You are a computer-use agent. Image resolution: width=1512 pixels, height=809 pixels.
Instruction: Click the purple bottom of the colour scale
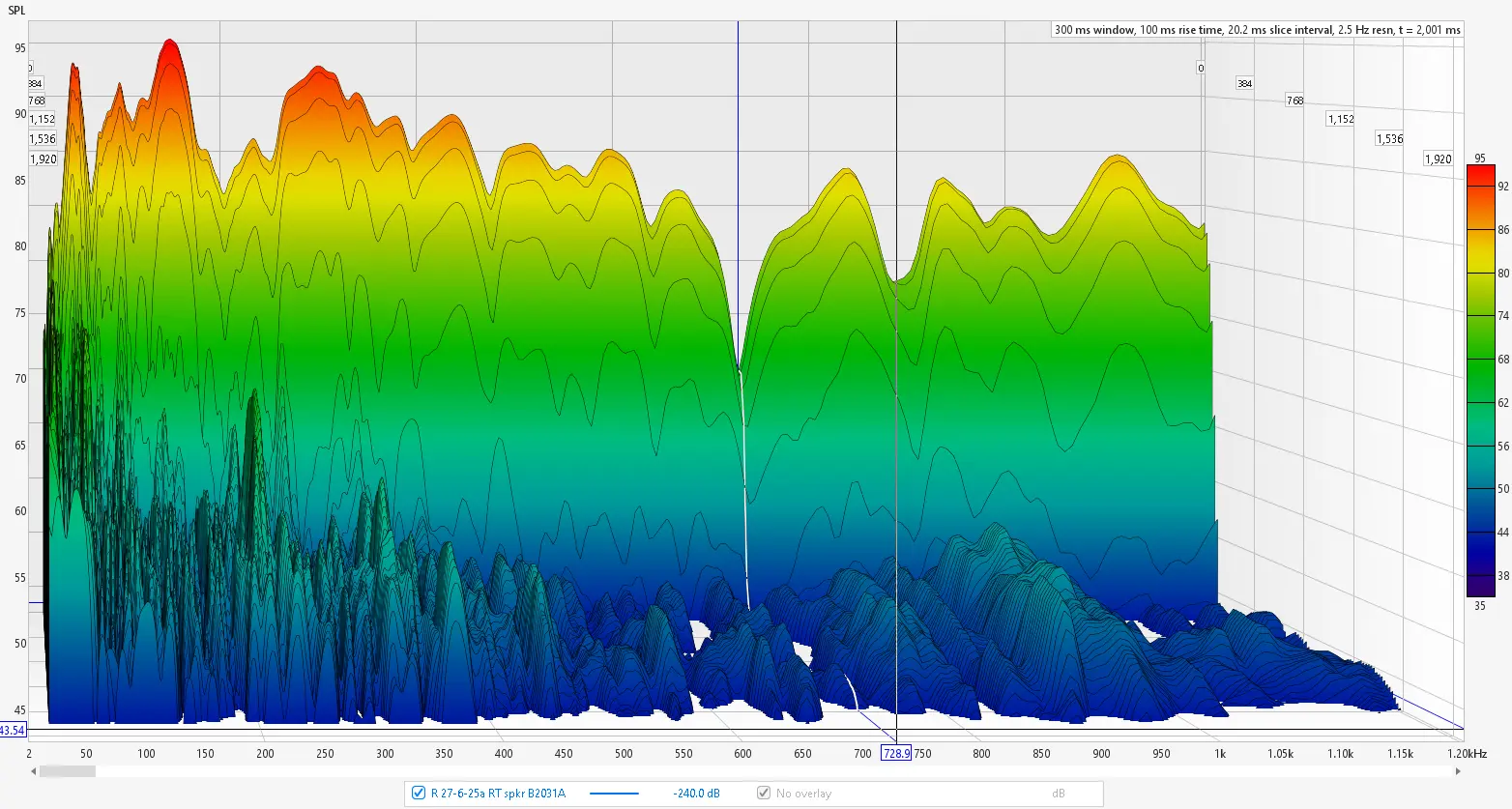point(1480,585)
